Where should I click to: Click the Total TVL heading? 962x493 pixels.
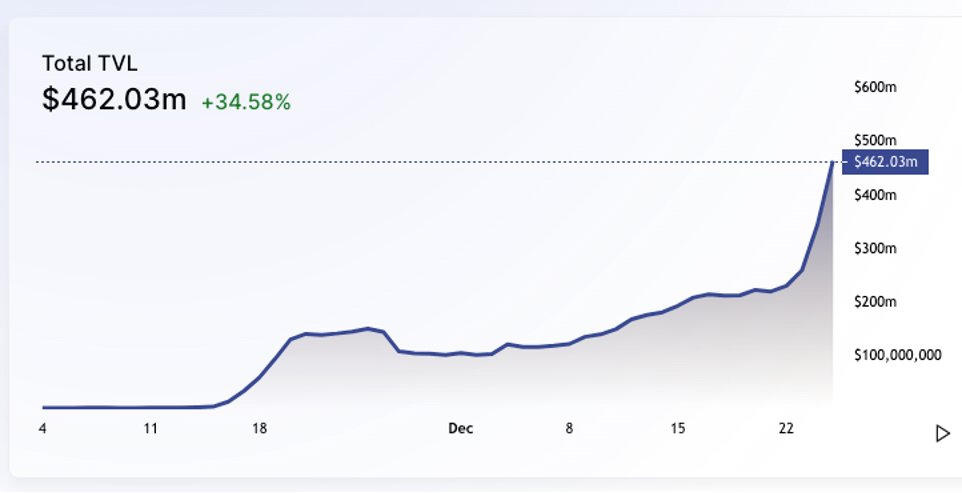pos(89,63)
